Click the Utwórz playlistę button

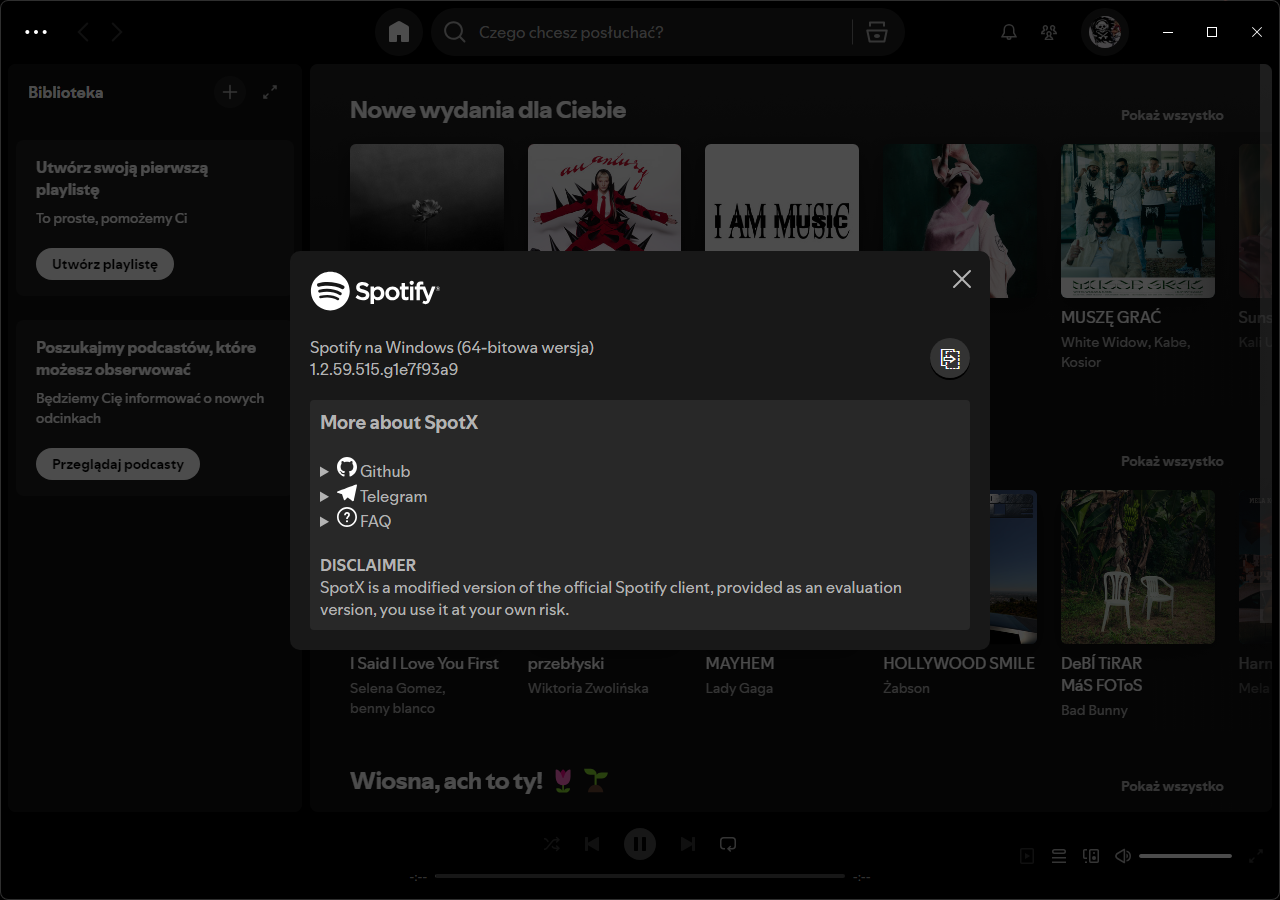105,264
